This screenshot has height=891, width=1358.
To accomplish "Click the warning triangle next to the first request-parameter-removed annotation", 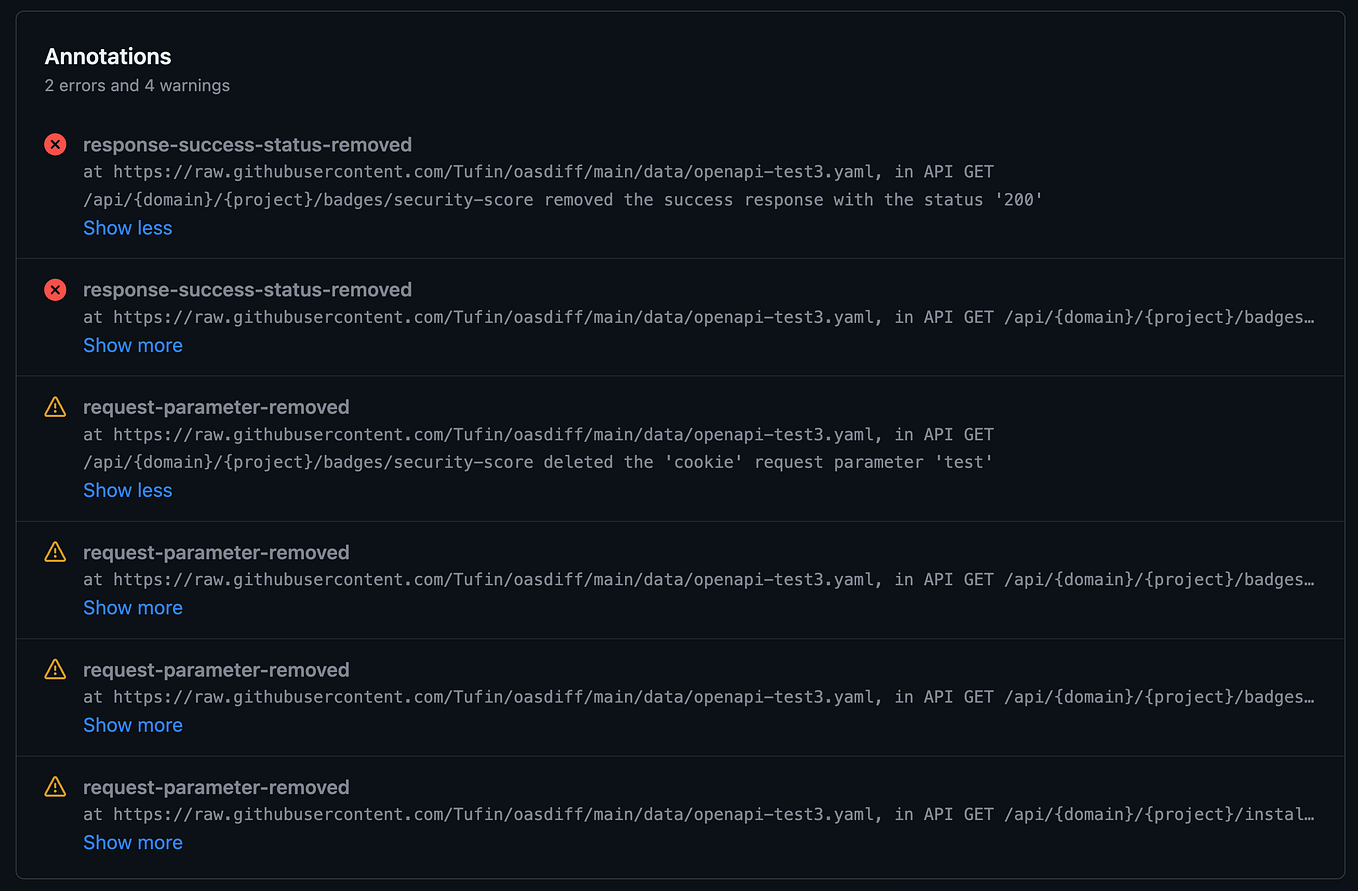I will point(55,407).
